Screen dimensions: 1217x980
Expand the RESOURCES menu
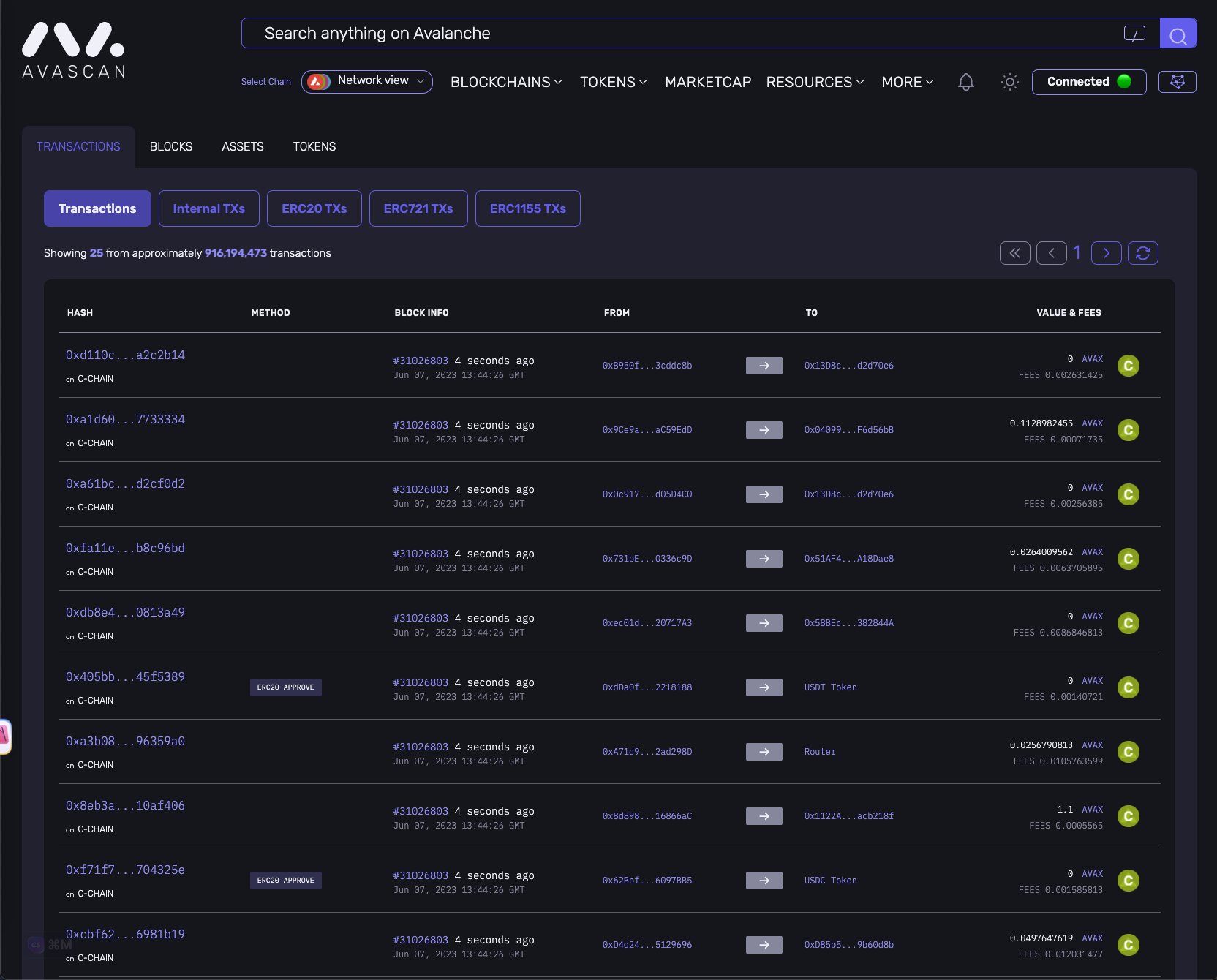(x=815, y=83)
